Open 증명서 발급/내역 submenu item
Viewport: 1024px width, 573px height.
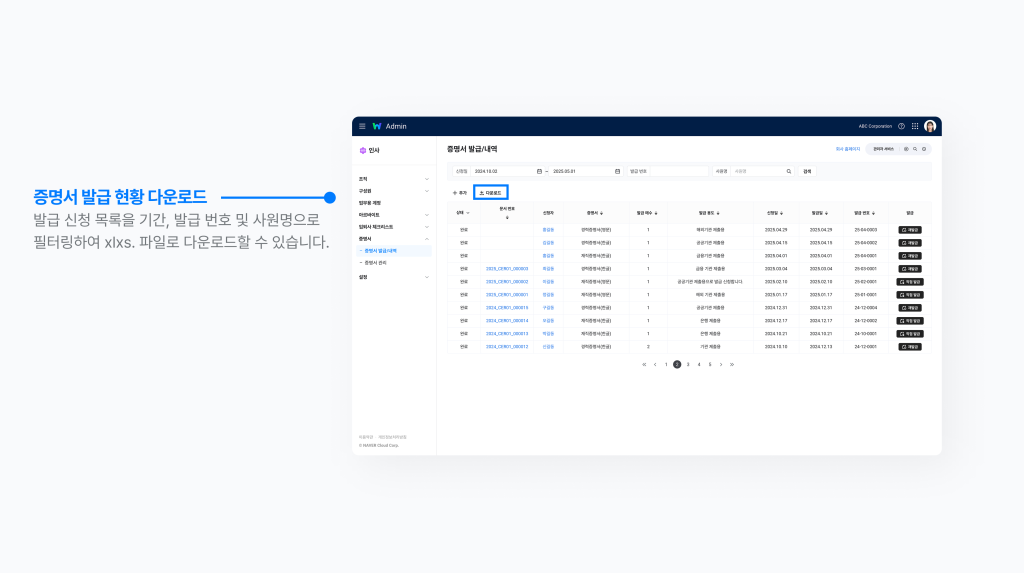(394, 251)
